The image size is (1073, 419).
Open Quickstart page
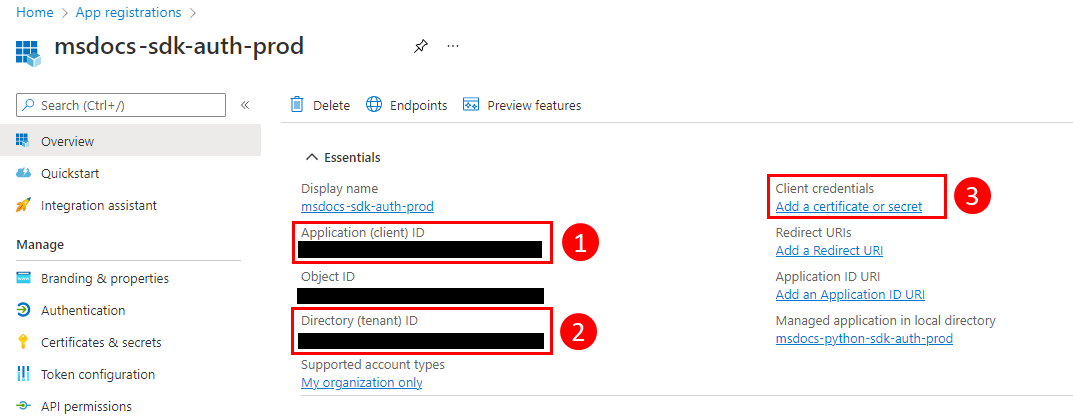[x=70, y=173]
